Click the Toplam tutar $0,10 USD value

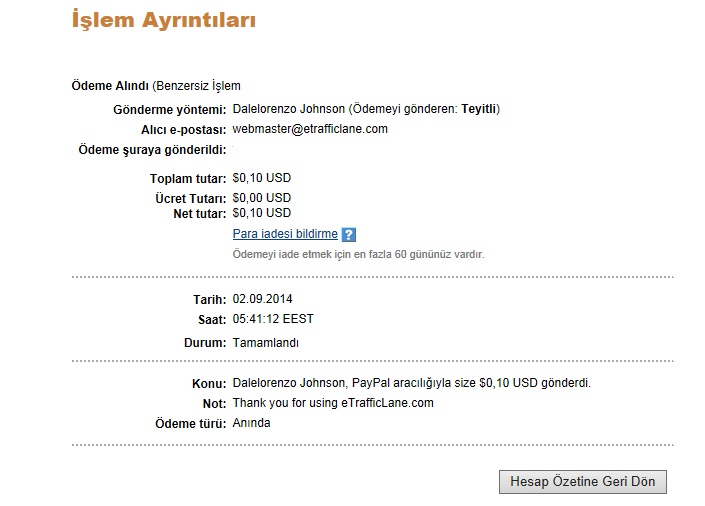[x=262, y=178]
